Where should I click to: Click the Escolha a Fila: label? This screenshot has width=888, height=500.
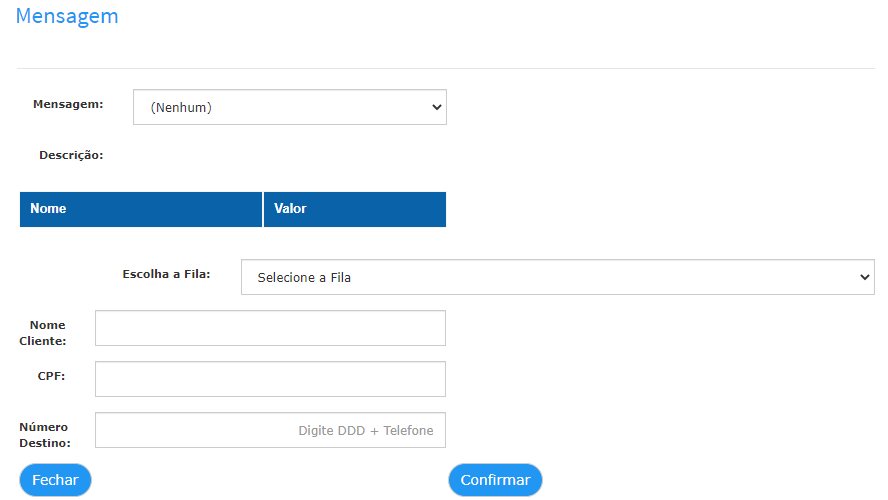[x=166, y=274]
